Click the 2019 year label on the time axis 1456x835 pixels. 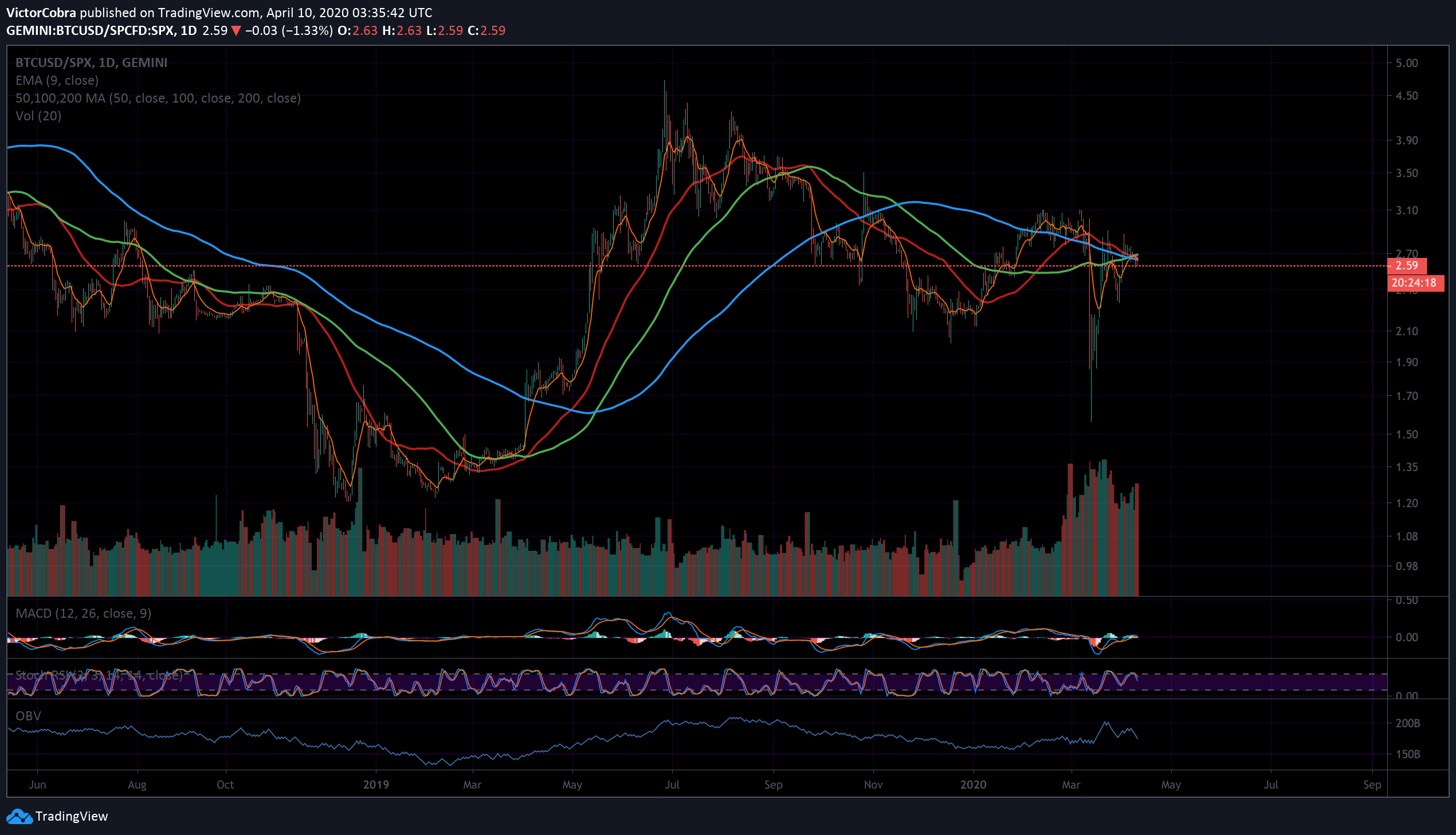(x=376, y=785)
